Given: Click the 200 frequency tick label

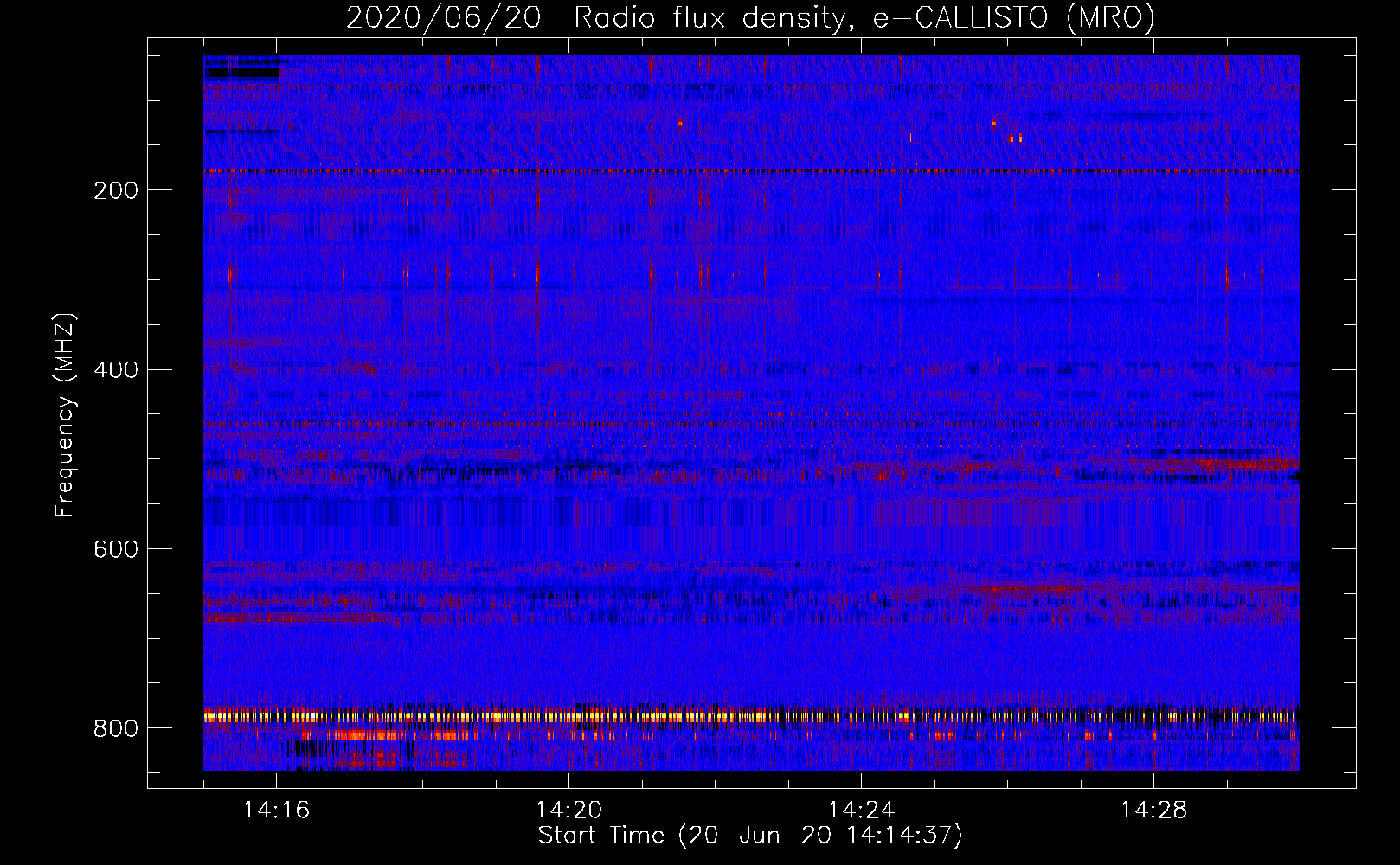Looking at the screenshot, I should 116,190.
